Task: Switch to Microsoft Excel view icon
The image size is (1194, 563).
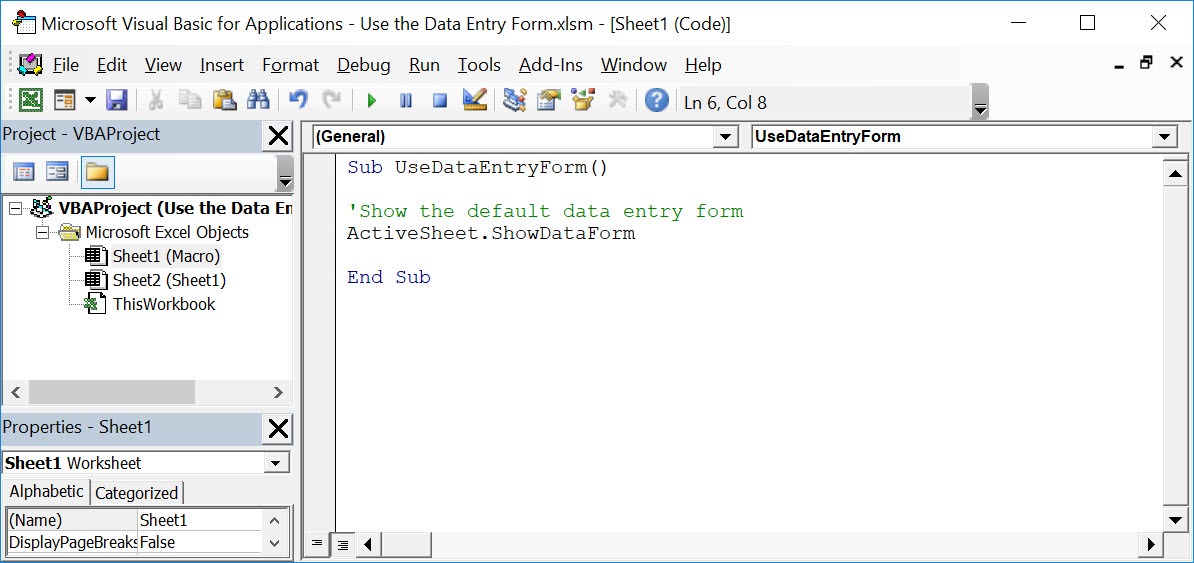Action: (x=30, y=100)
